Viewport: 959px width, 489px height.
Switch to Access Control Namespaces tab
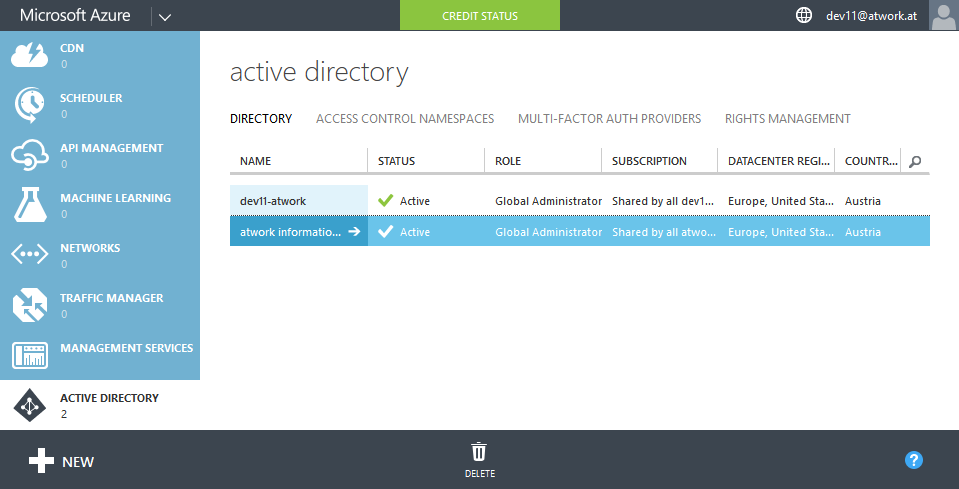405,119
